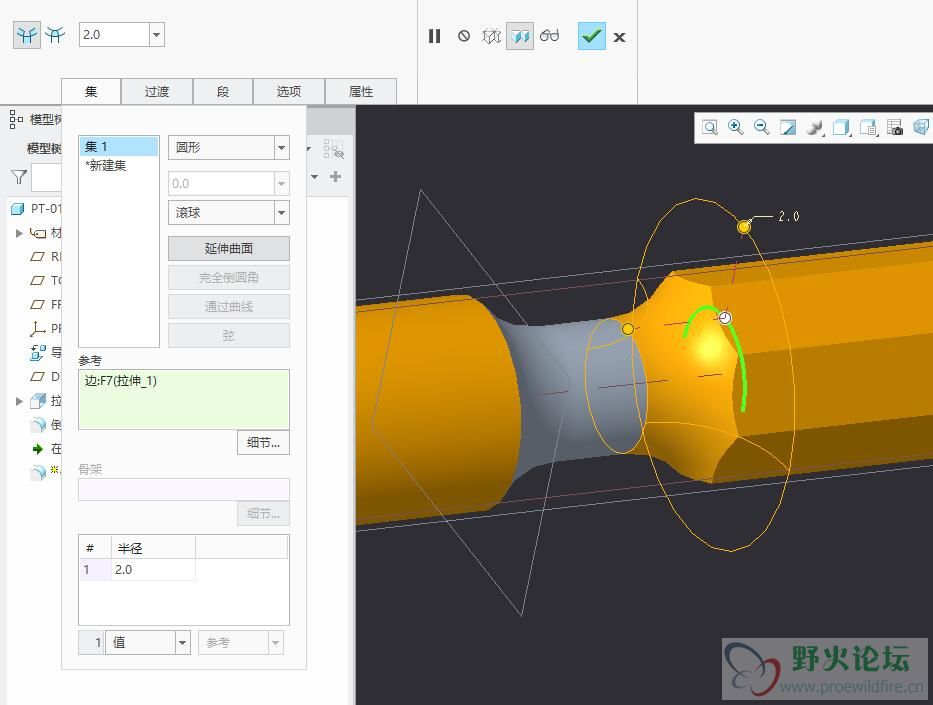The height and width of the screenshot is (705, 933).
Task: Open the dropdown arrow beside tree search field
Action: click(x=314, y=177)
